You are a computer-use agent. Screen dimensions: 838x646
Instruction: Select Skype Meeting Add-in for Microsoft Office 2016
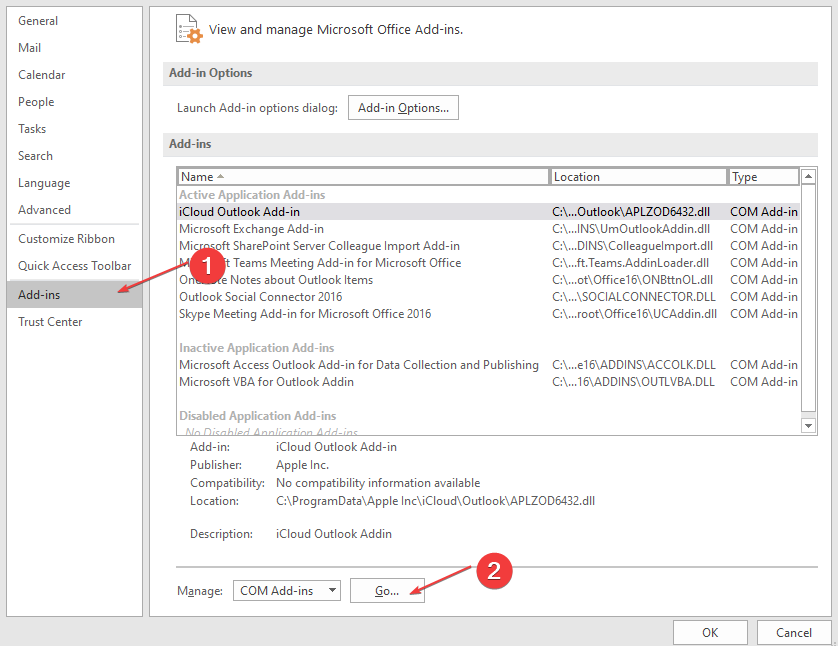point(488,314)
